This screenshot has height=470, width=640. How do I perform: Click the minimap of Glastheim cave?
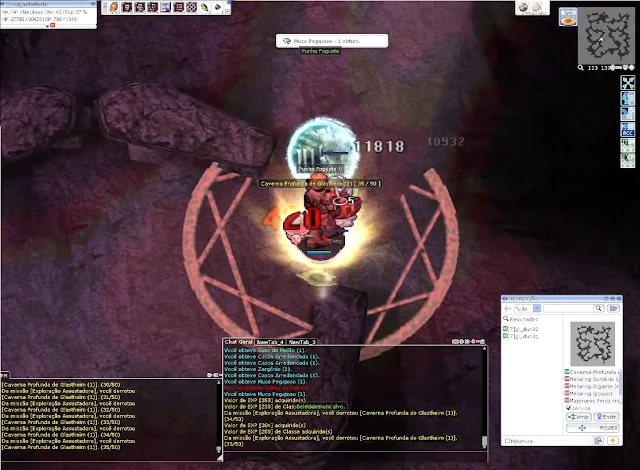(606, 36)
